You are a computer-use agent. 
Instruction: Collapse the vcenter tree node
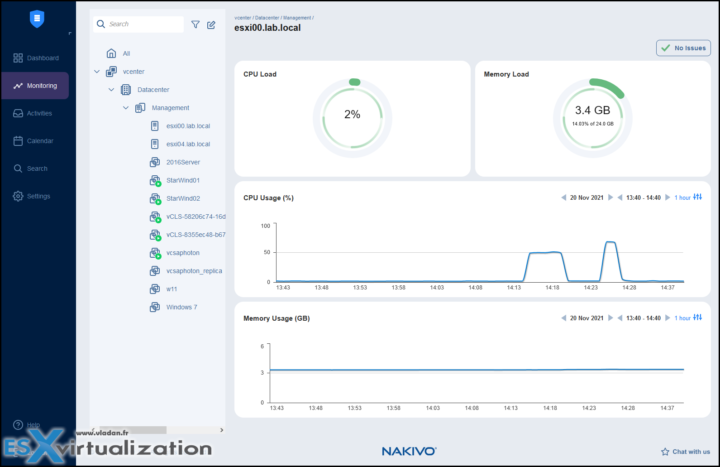(x=97, y=72)
